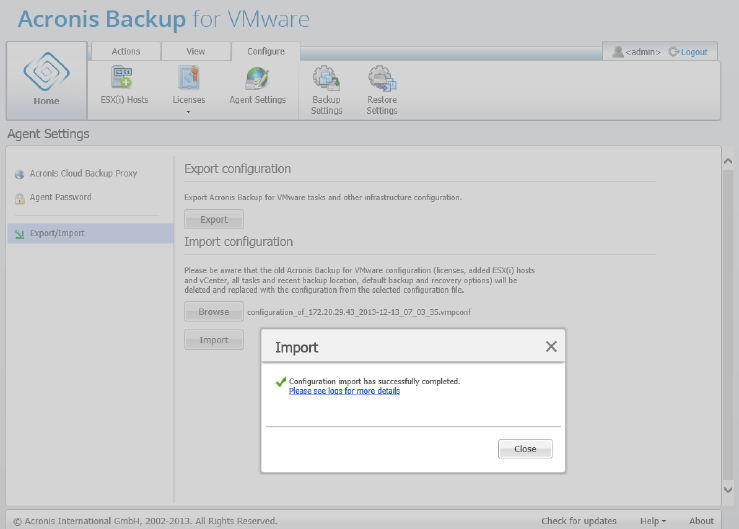Switch to the Actions tab
Screen dimensions: 739x529
click(125, 51)
